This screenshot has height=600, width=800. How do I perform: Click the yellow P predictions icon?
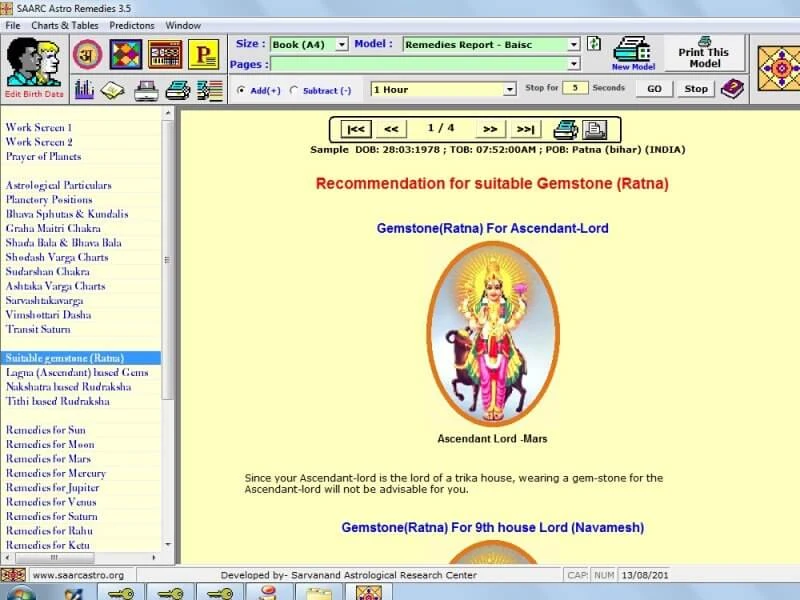[x=204, y=54]
